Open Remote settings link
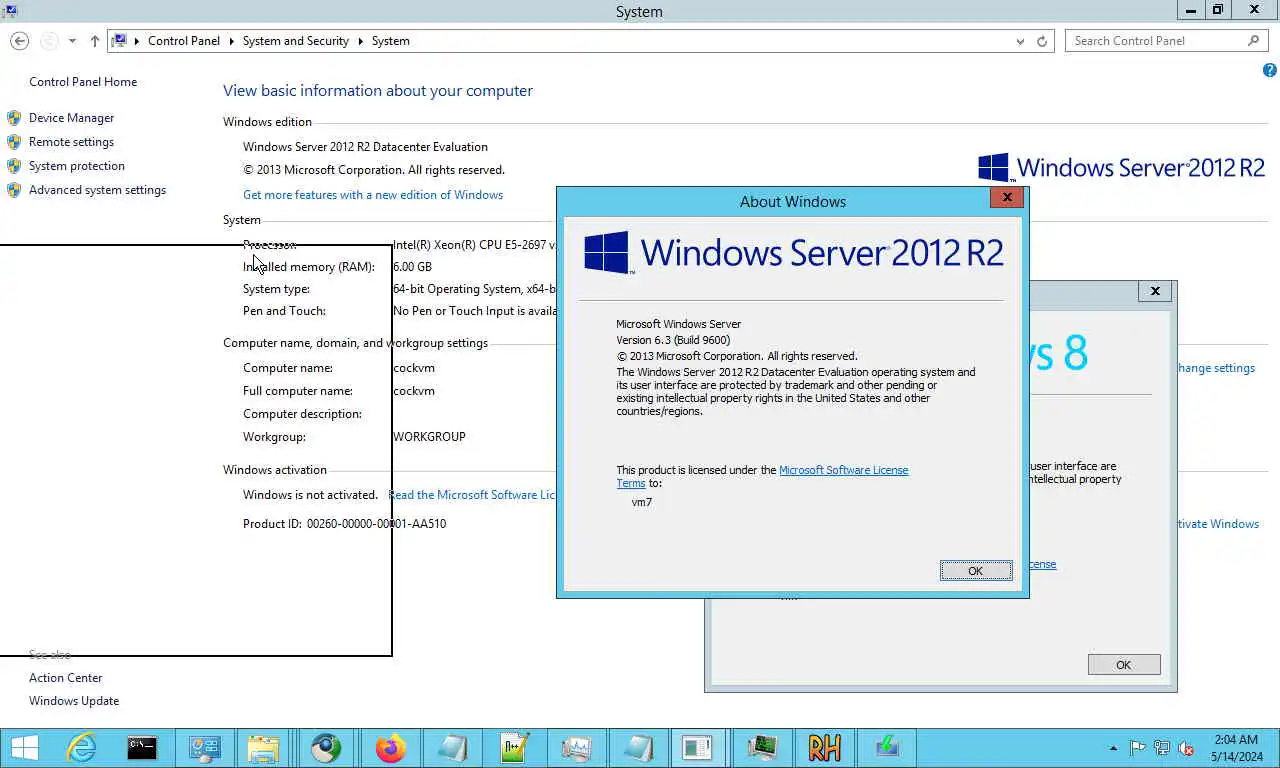Viewport: 1280px width, 768px height. pos(71,142)
